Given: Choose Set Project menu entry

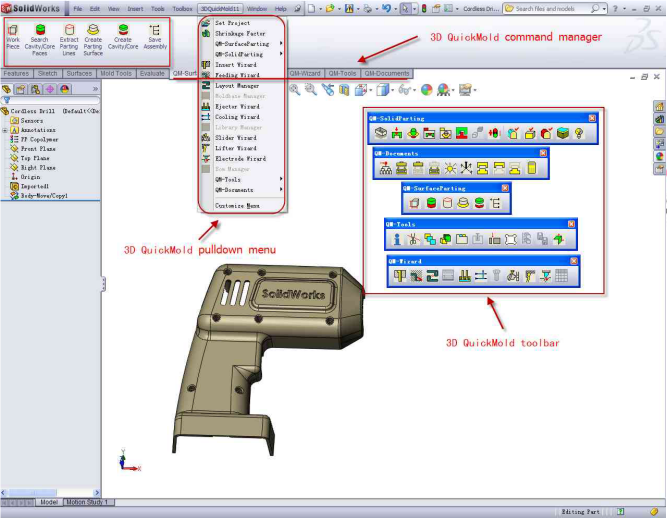Looking at the screenshot, I should (242, 23).
